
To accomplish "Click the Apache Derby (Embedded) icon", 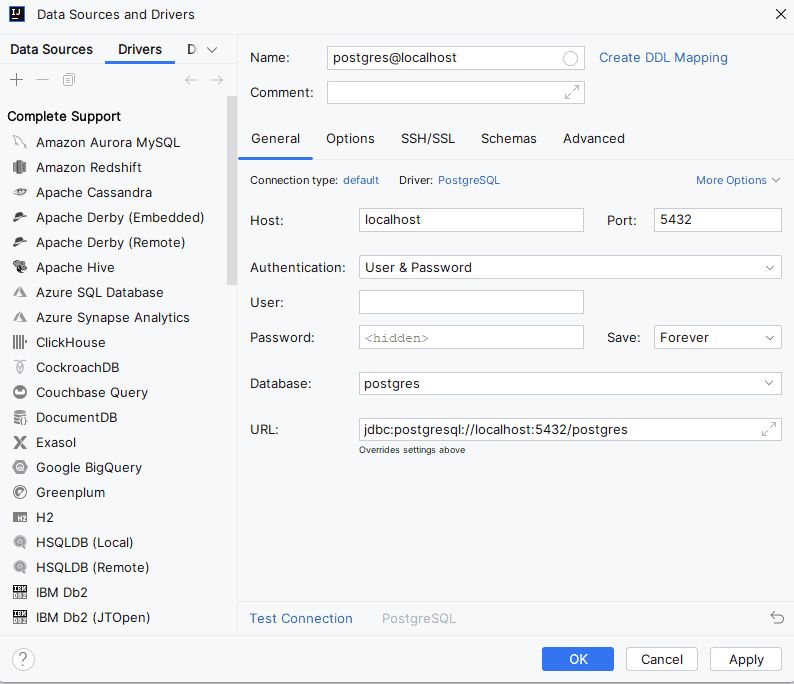I will click(20, 217).
